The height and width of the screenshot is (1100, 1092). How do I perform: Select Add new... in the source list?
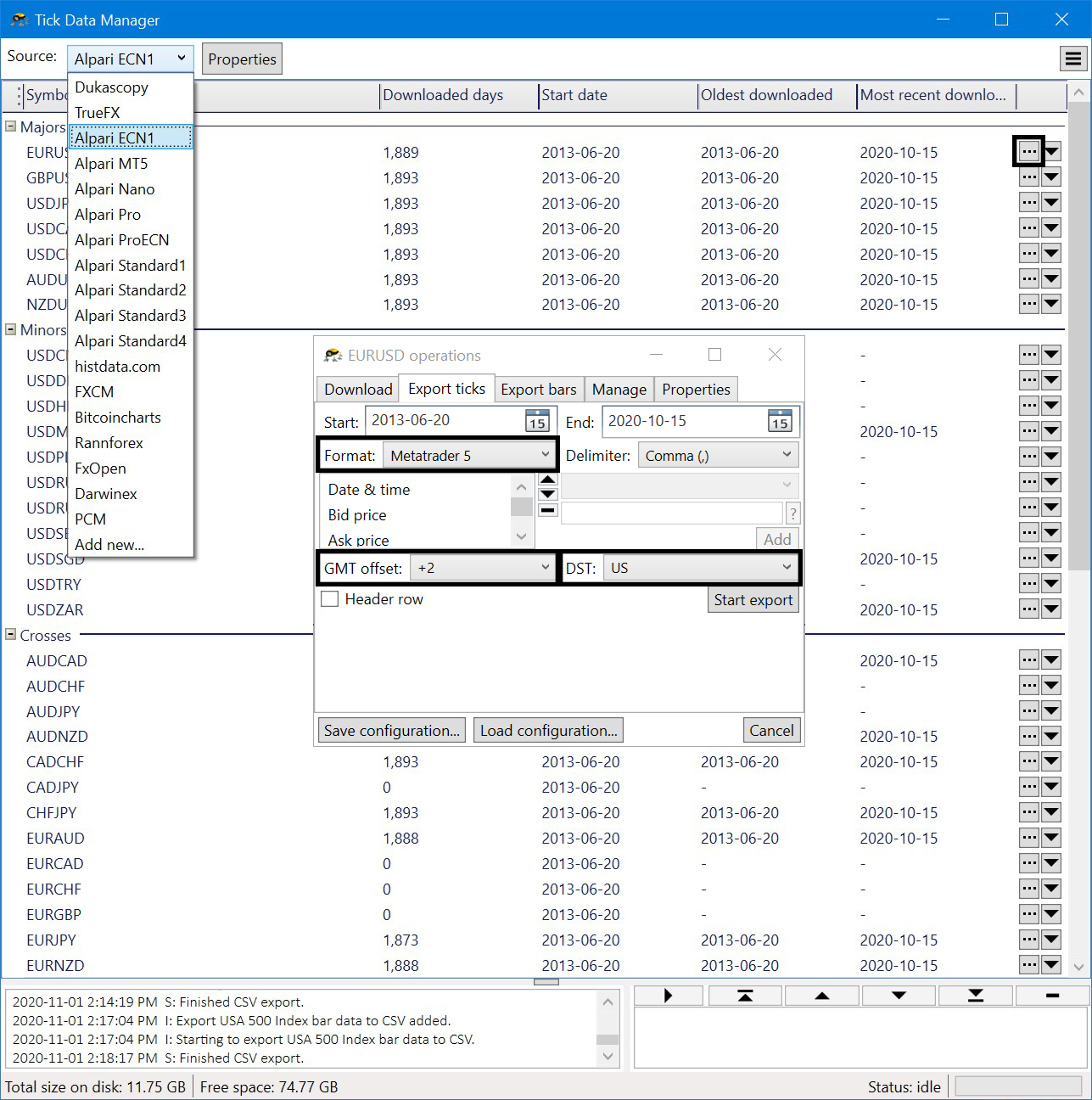[131, 545]
